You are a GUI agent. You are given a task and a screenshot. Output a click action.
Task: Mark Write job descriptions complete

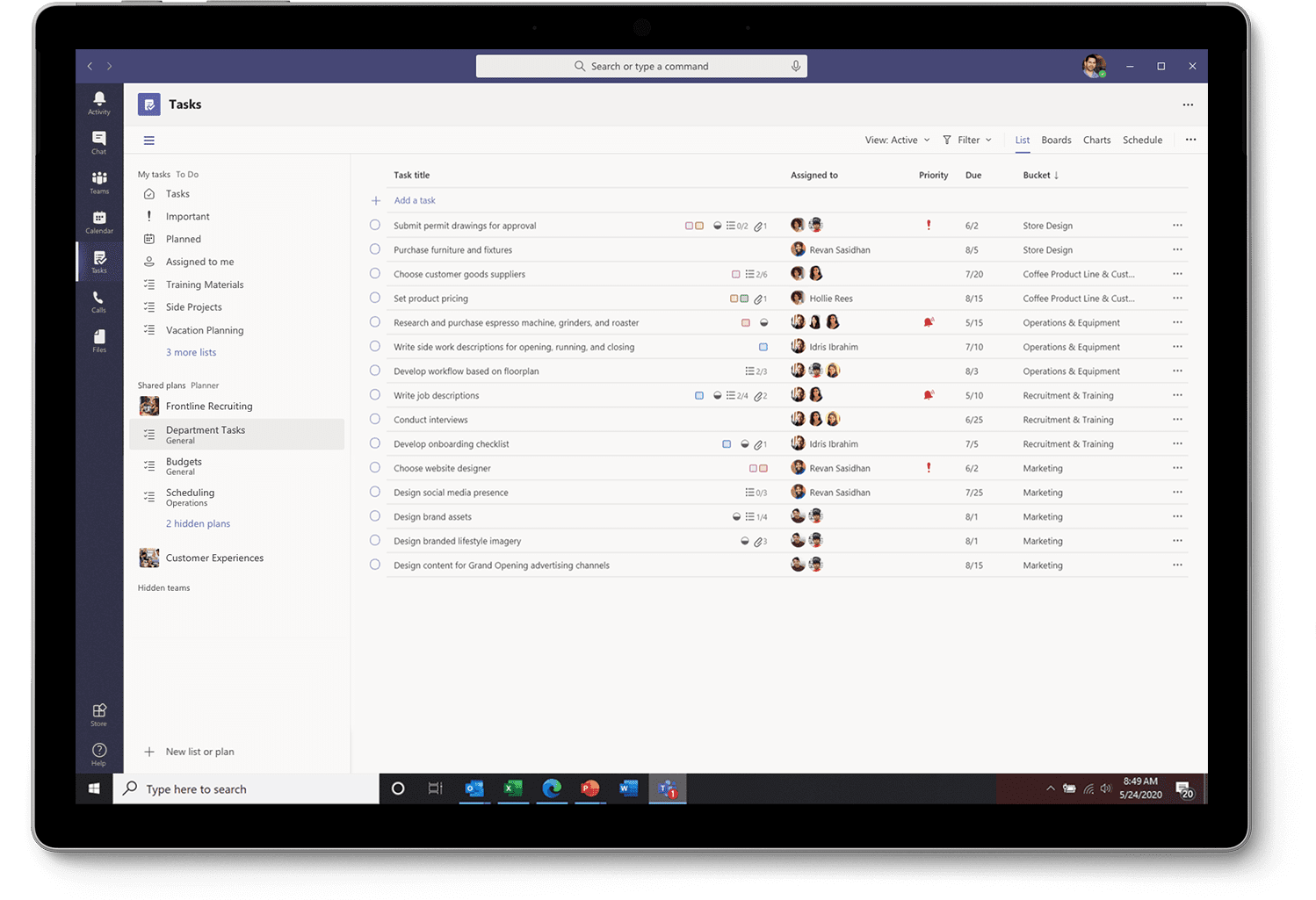[x=375, y=395]
